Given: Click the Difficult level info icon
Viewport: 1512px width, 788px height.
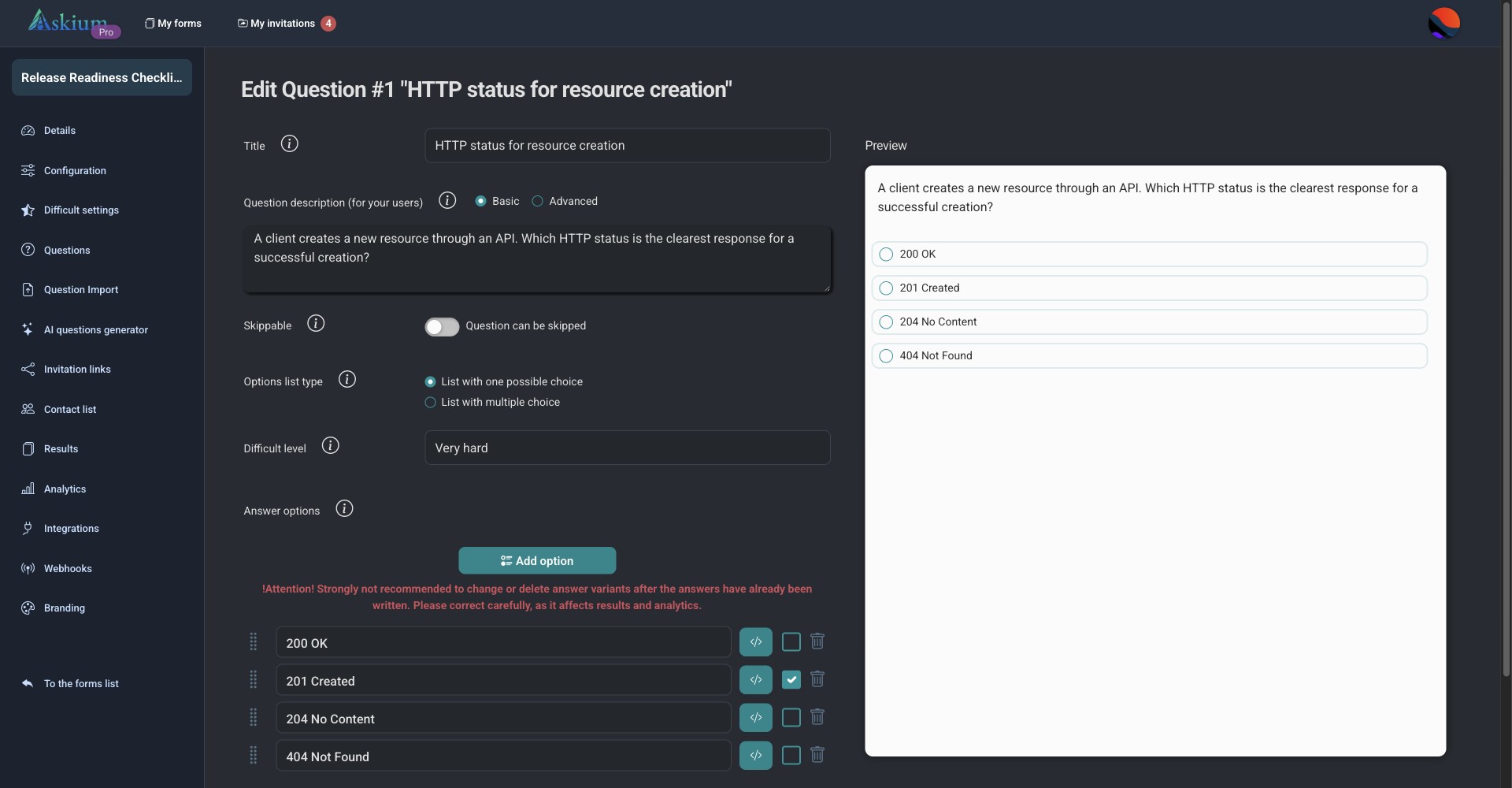Looking at the screenshot, I should pos(331,446).
